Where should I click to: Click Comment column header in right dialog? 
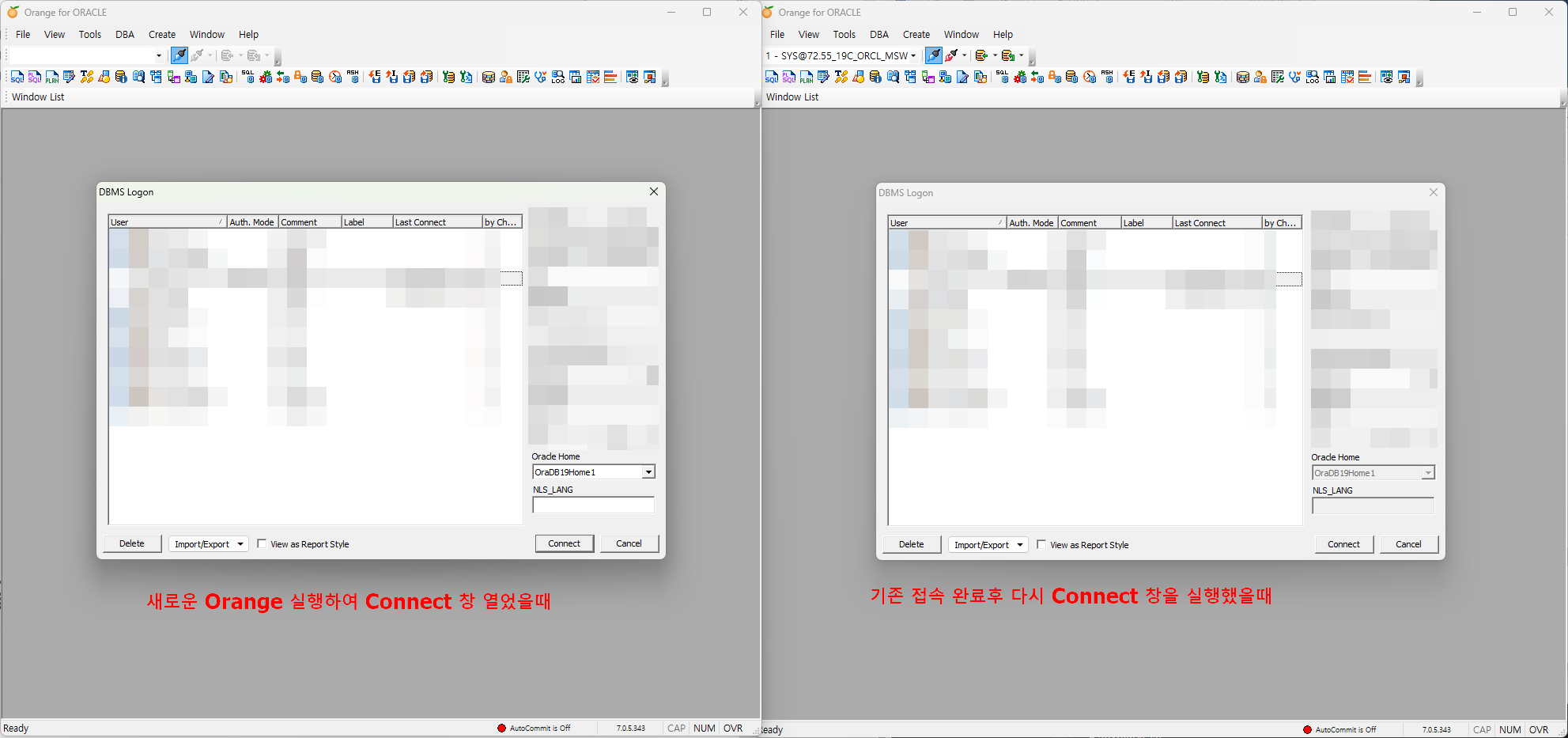click(1090, 223)
